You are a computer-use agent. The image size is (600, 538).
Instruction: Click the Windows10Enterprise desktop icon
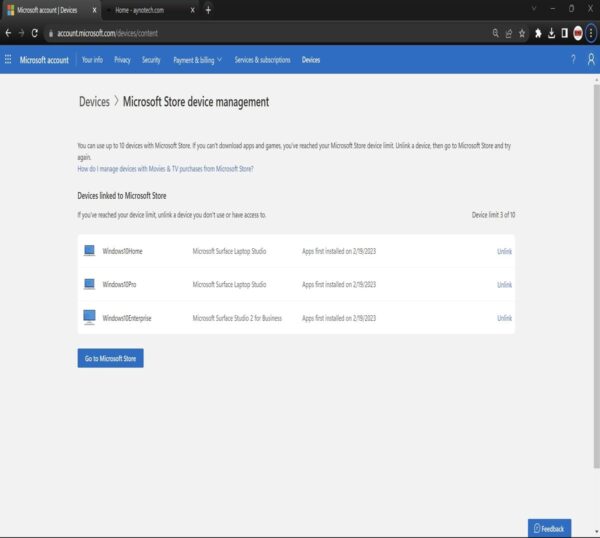(x=89, y=317)
